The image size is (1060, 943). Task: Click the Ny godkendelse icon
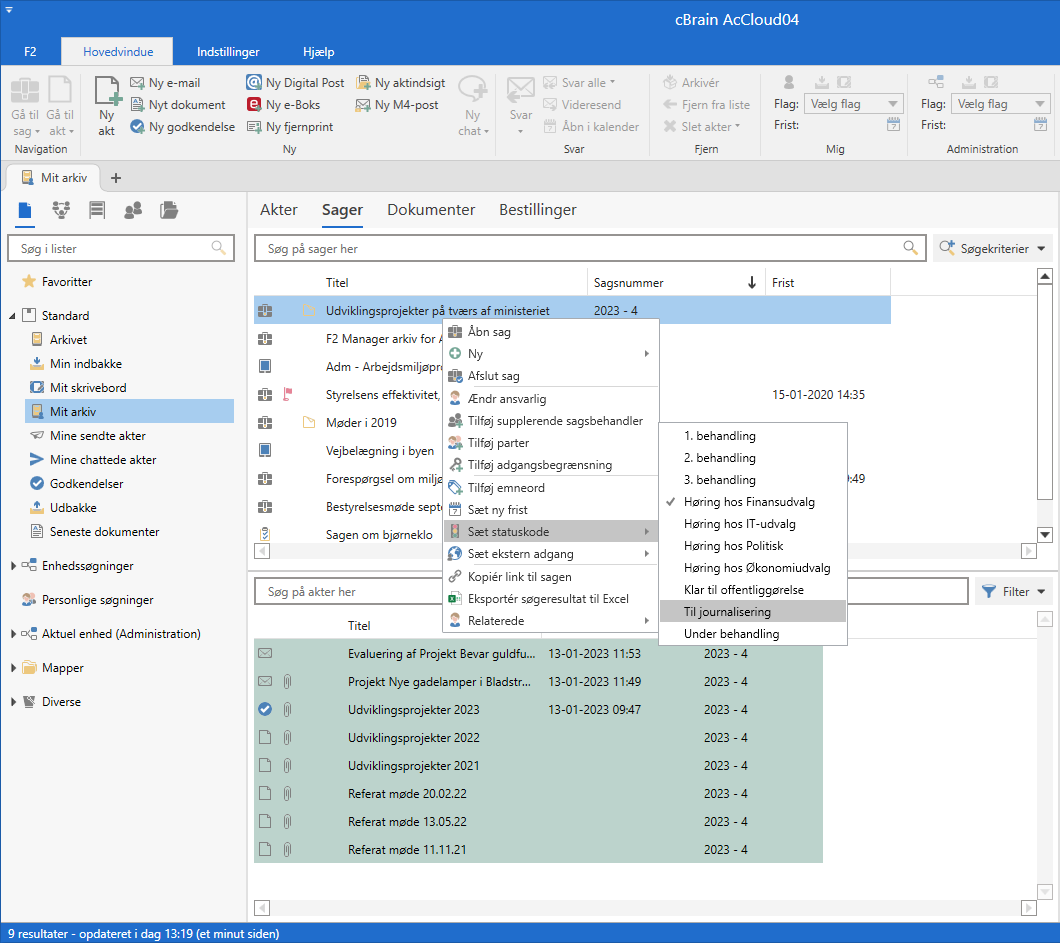(x=138, y=127)
